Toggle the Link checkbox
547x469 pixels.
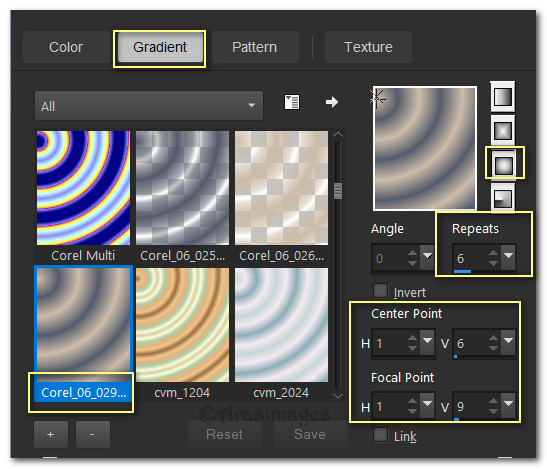coord(380,435)
